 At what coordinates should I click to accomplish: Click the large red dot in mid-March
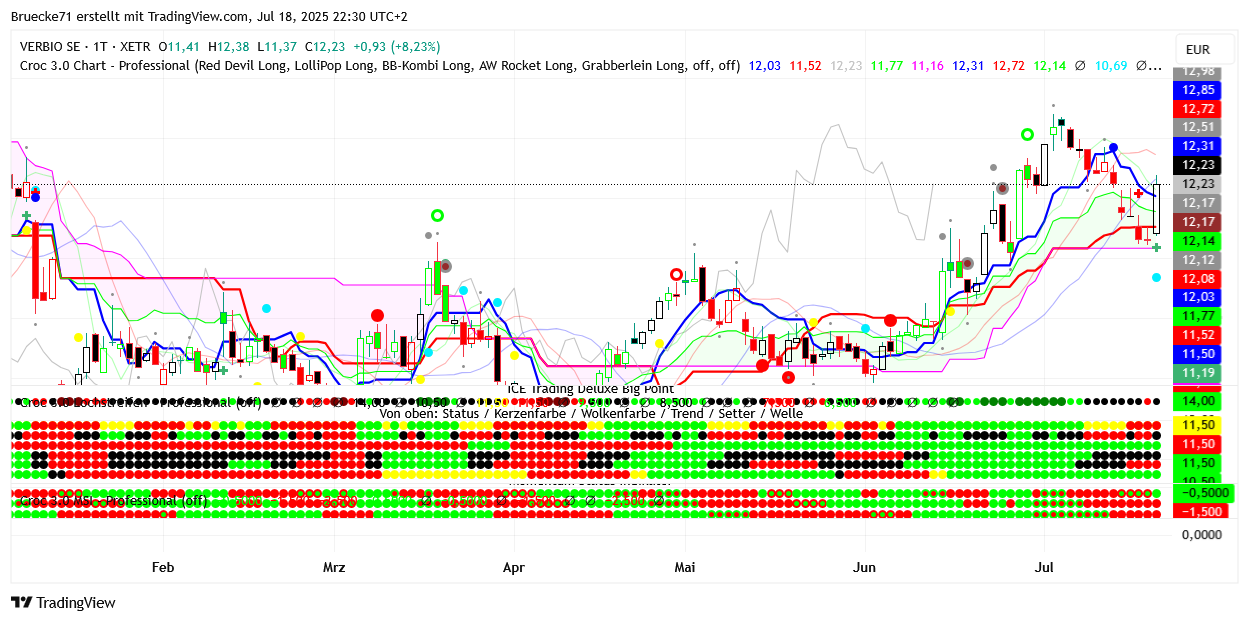[x=377, y=315]
